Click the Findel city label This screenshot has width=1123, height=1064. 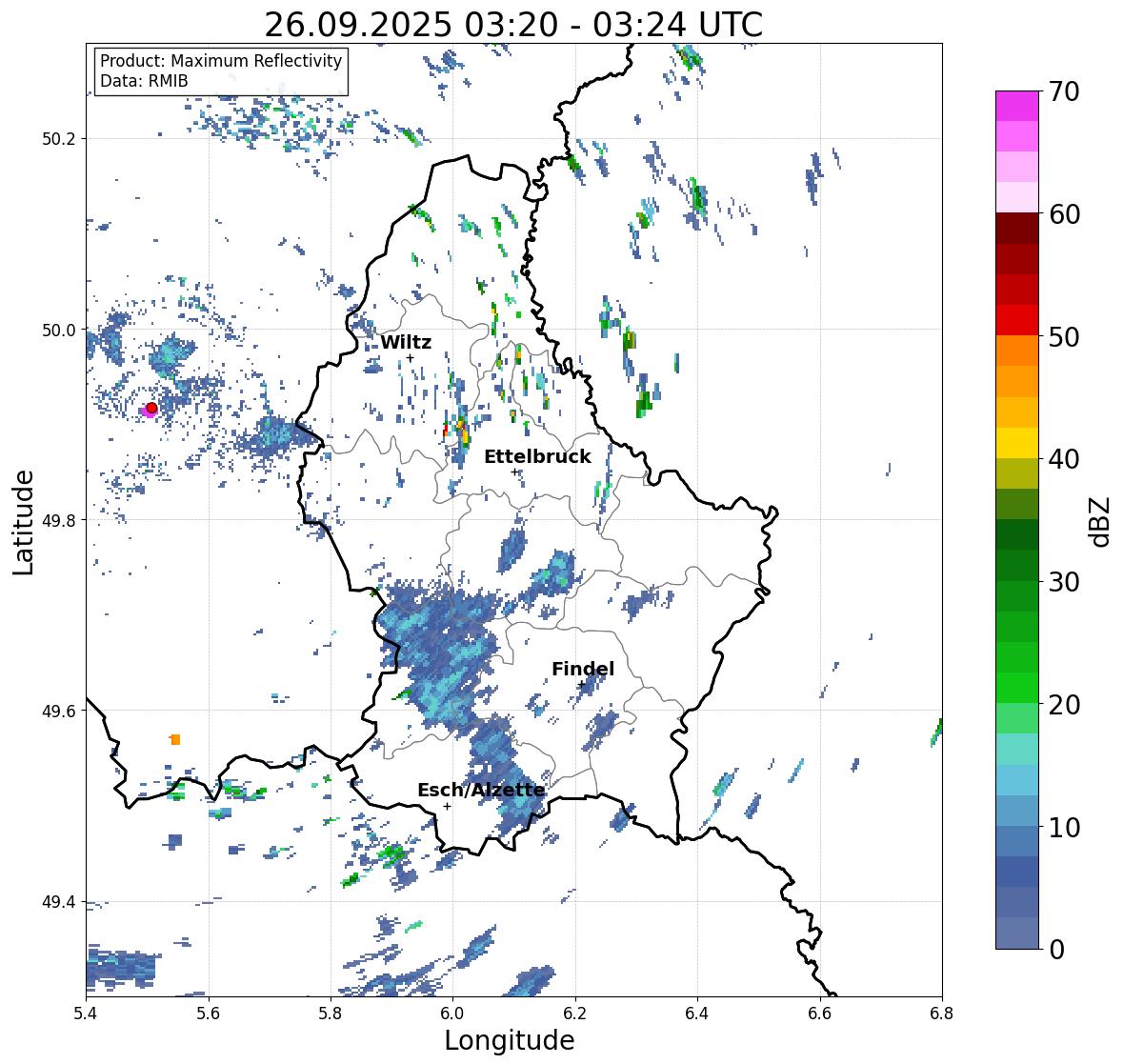click(x=583, y=669)
